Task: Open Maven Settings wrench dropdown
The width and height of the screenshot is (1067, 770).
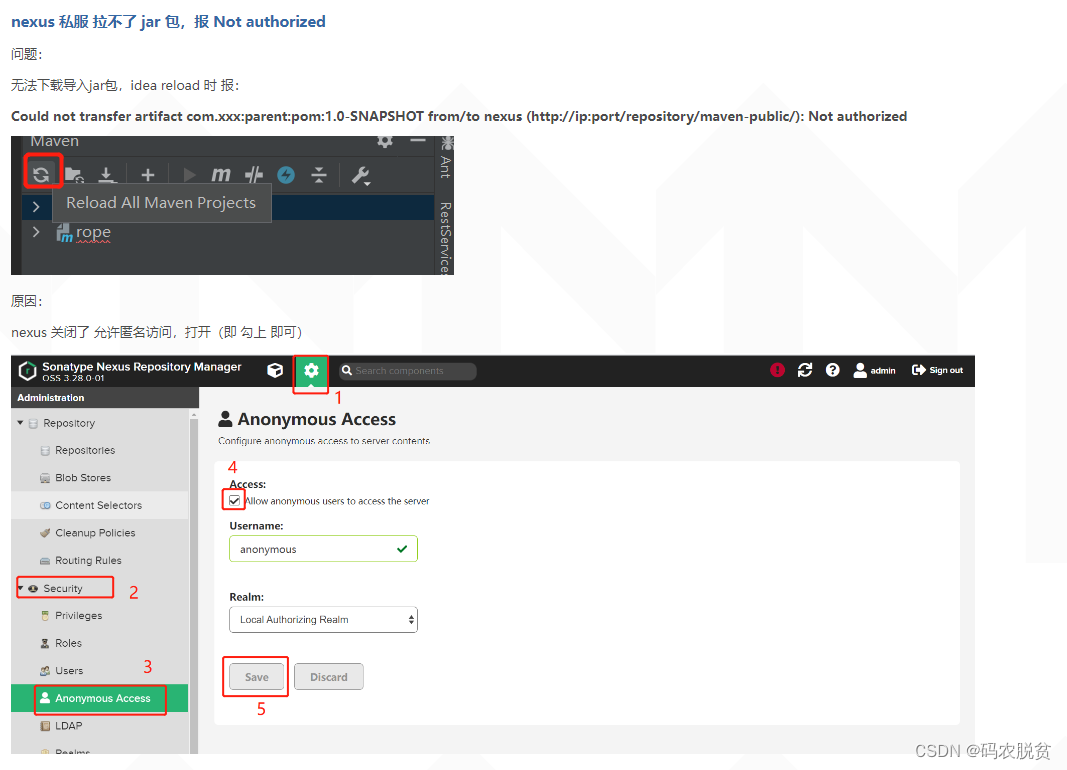Action: (x=361, y=175)
